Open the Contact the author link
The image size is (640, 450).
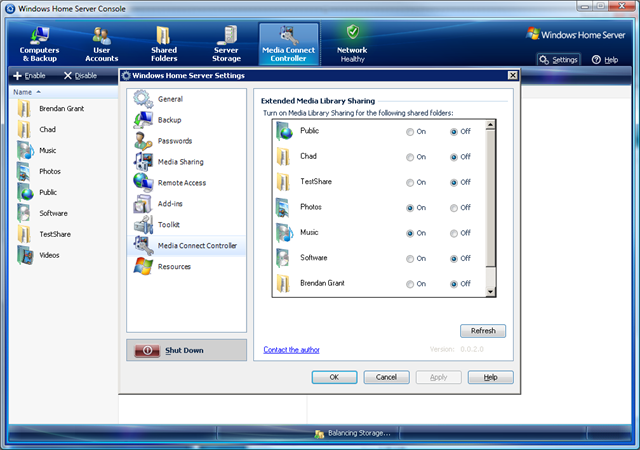pyautogui.click(x=291, y=350)
